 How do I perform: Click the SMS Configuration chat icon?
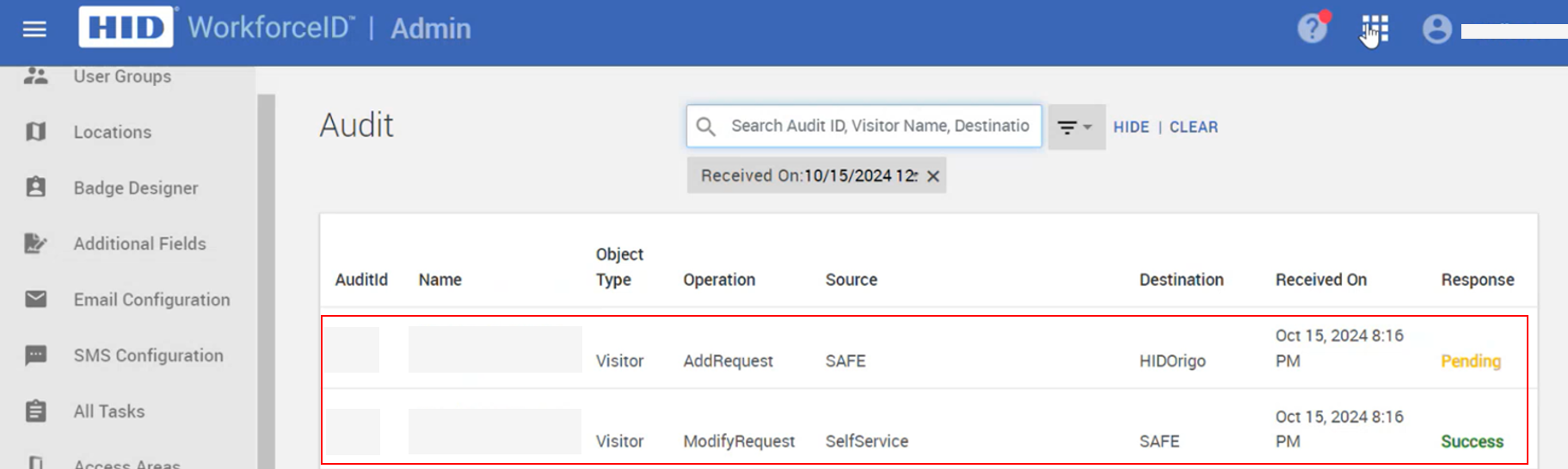click(x=36, y=355)
